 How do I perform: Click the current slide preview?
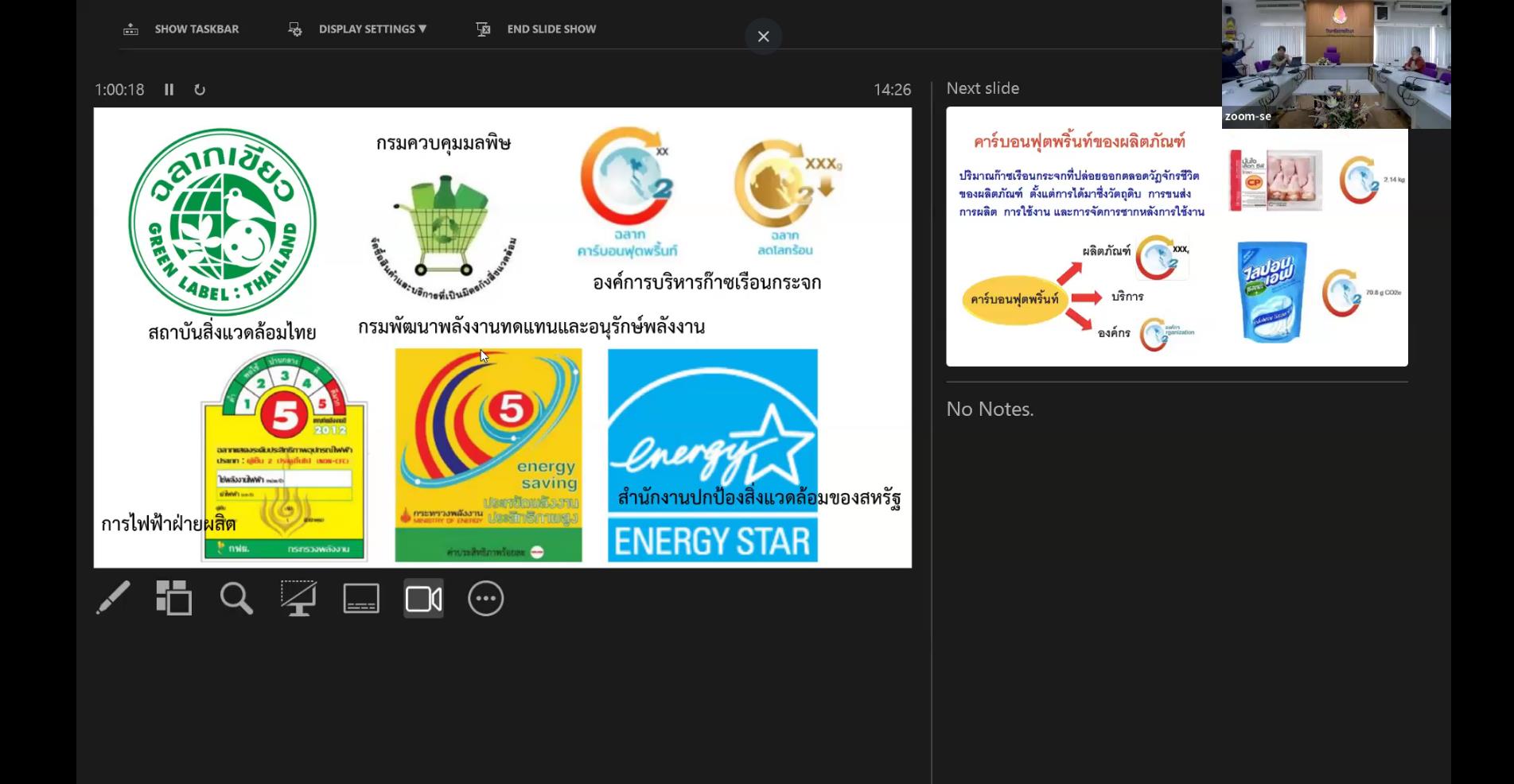pos(503,337)
